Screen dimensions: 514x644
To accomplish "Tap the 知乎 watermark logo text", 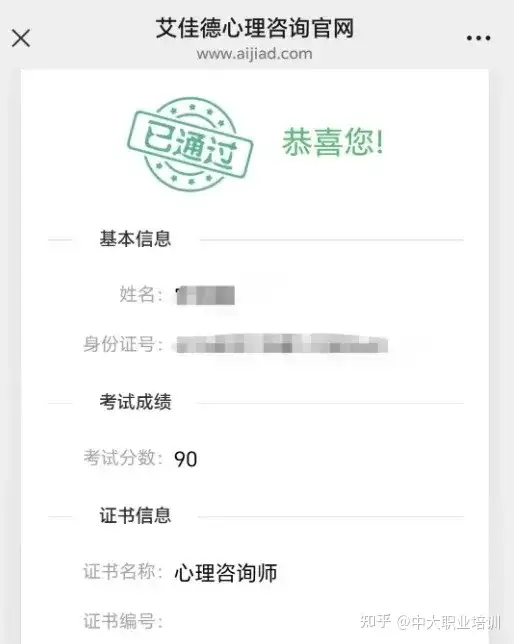I will [376, 622].
